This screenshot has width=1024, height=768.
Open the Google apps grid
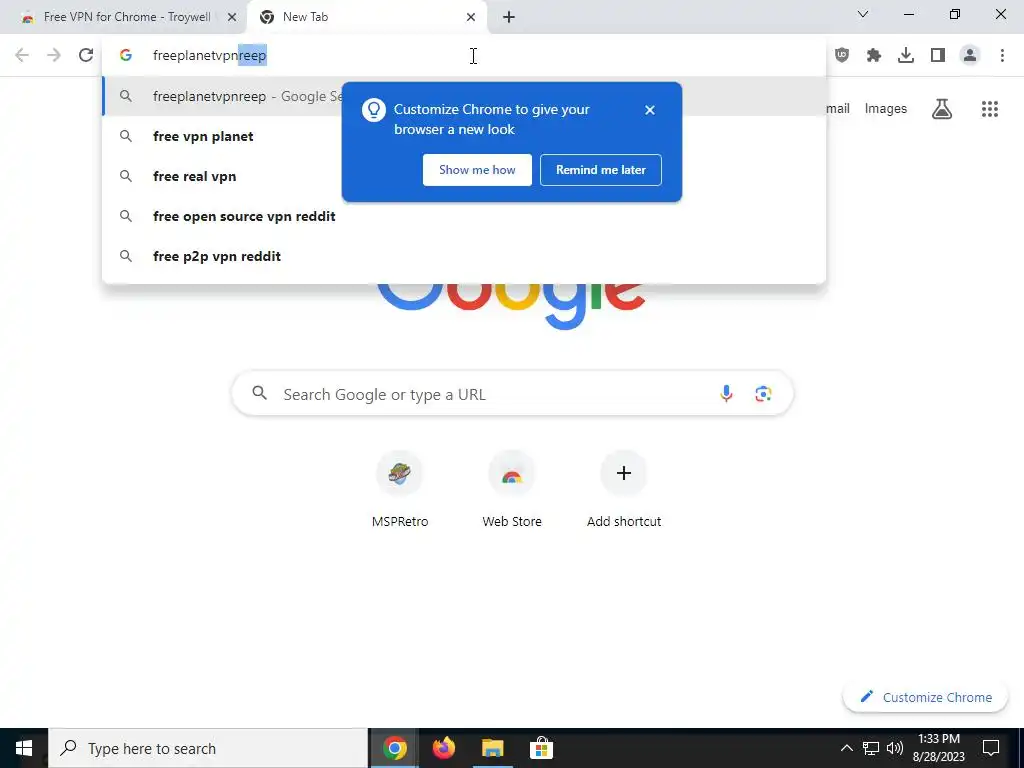click(x=990, y=109)
